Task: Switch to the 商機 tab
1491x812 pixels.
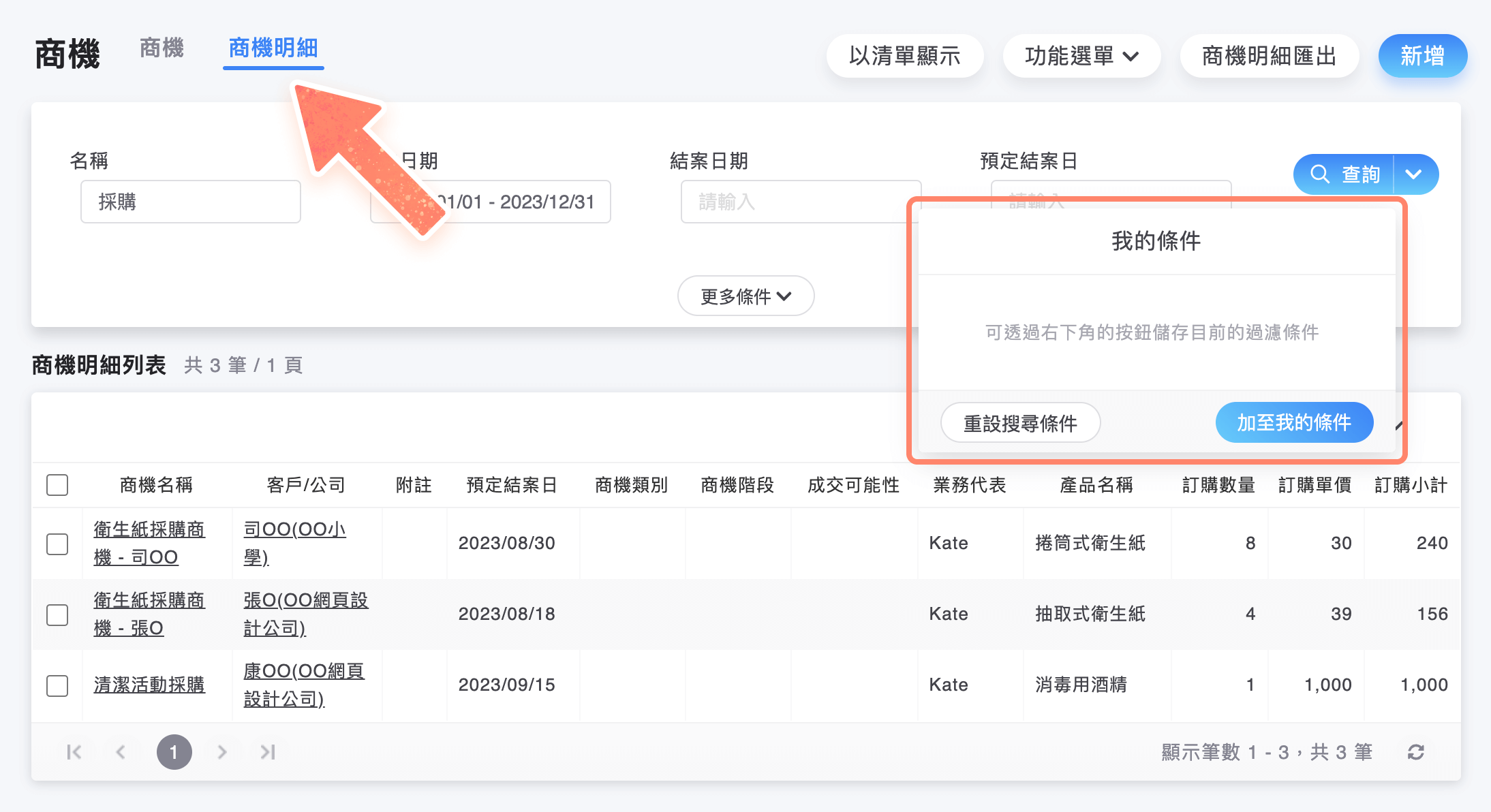Action: tap(162, 48)
